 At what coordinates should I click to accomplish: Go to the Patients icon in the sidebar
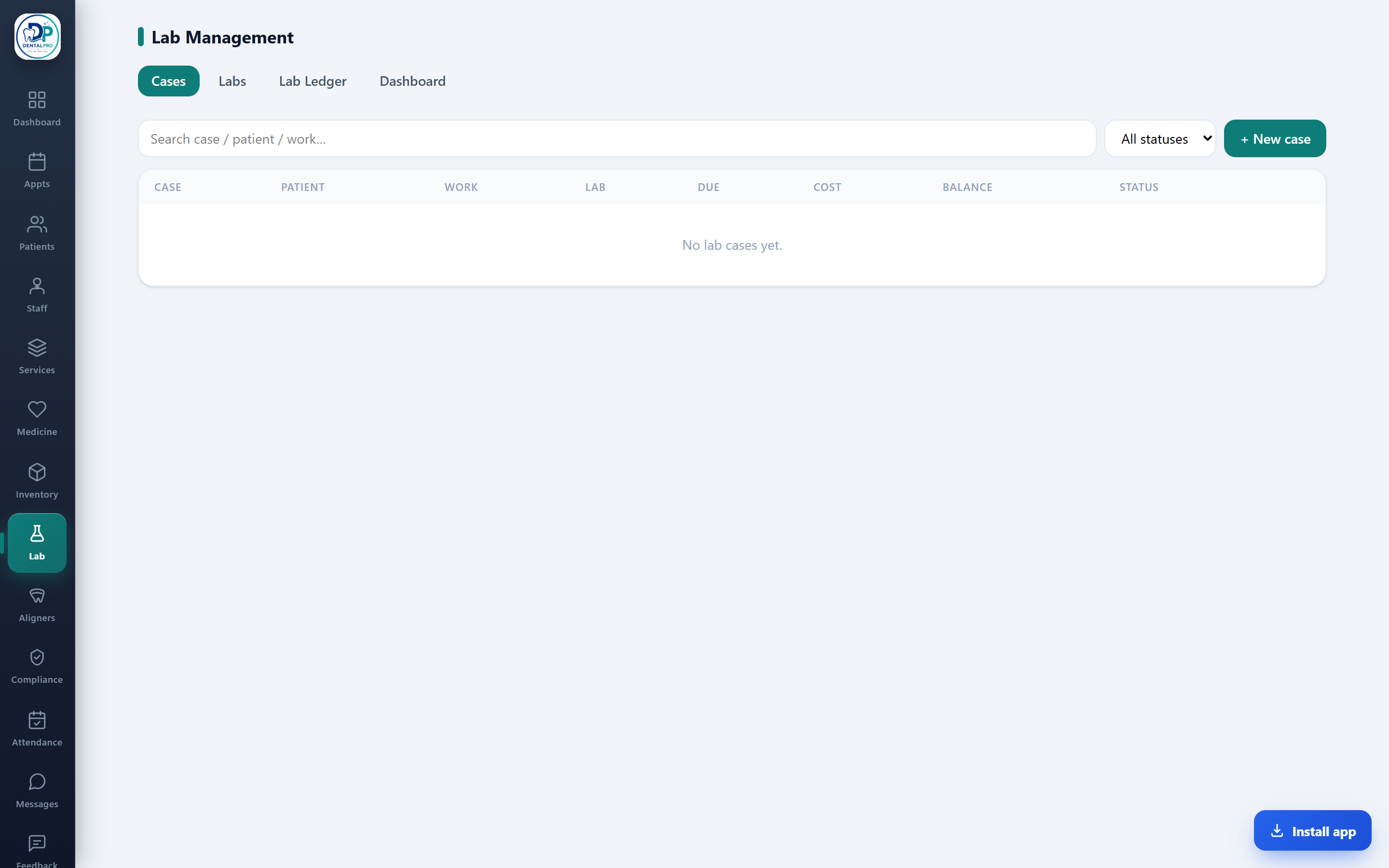pyautogui.click(x=37, y=224)
